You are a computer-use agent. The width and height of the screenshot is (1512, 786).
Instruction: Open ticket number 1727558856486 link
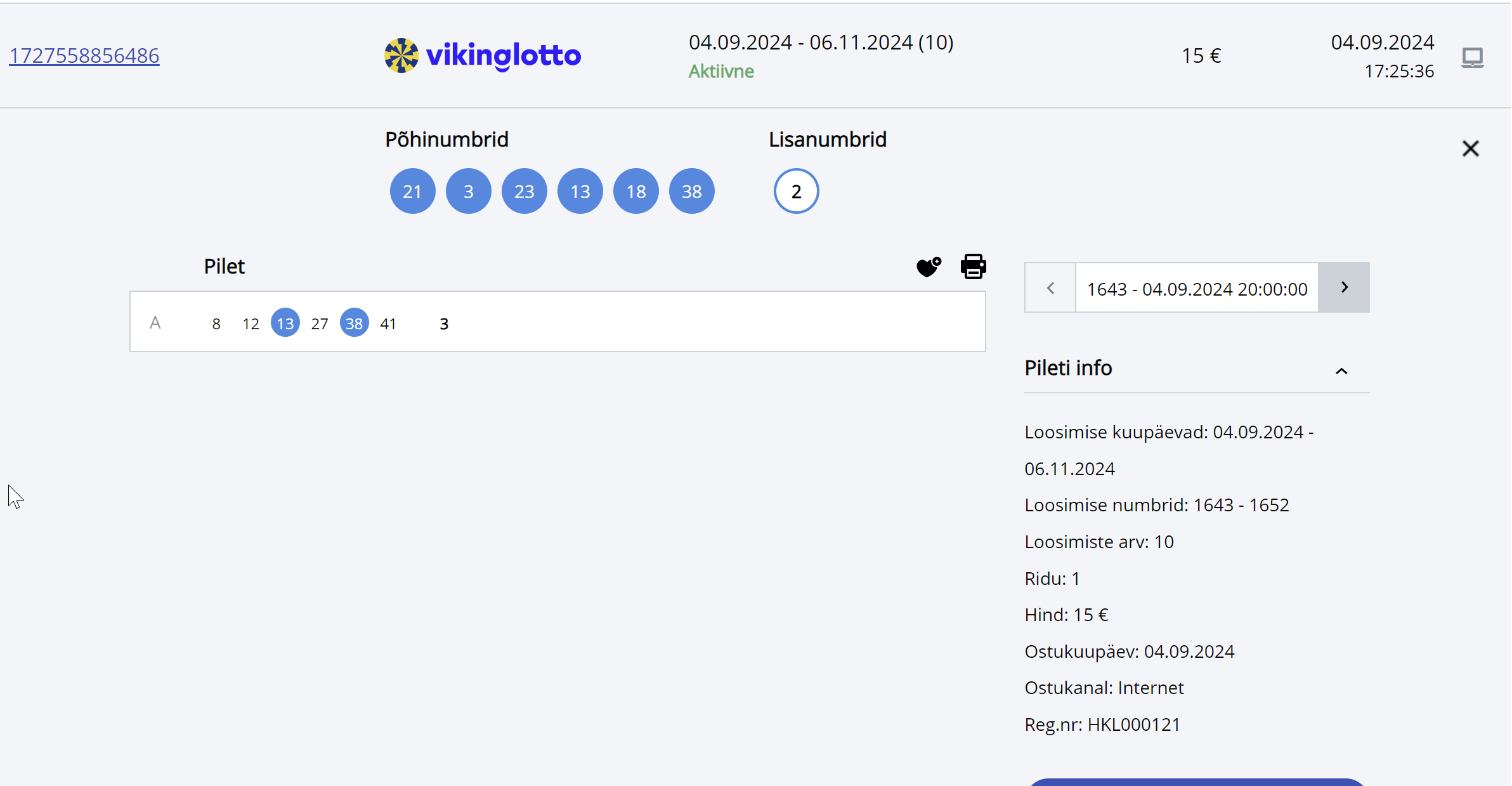(x=84, y=56)
